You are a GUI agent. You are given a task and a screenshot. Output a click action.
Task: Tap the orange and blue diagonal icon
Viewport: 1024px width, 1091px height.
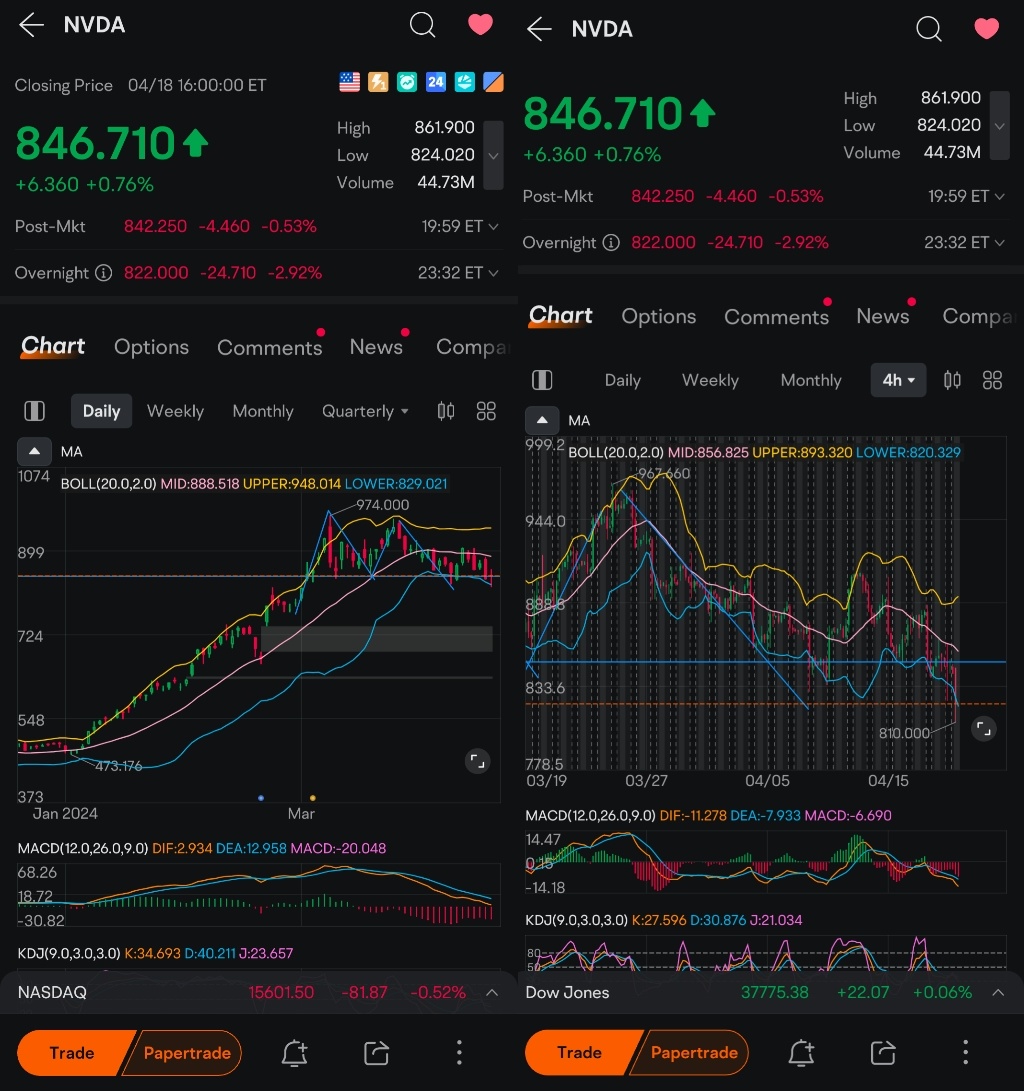point(493,82)
